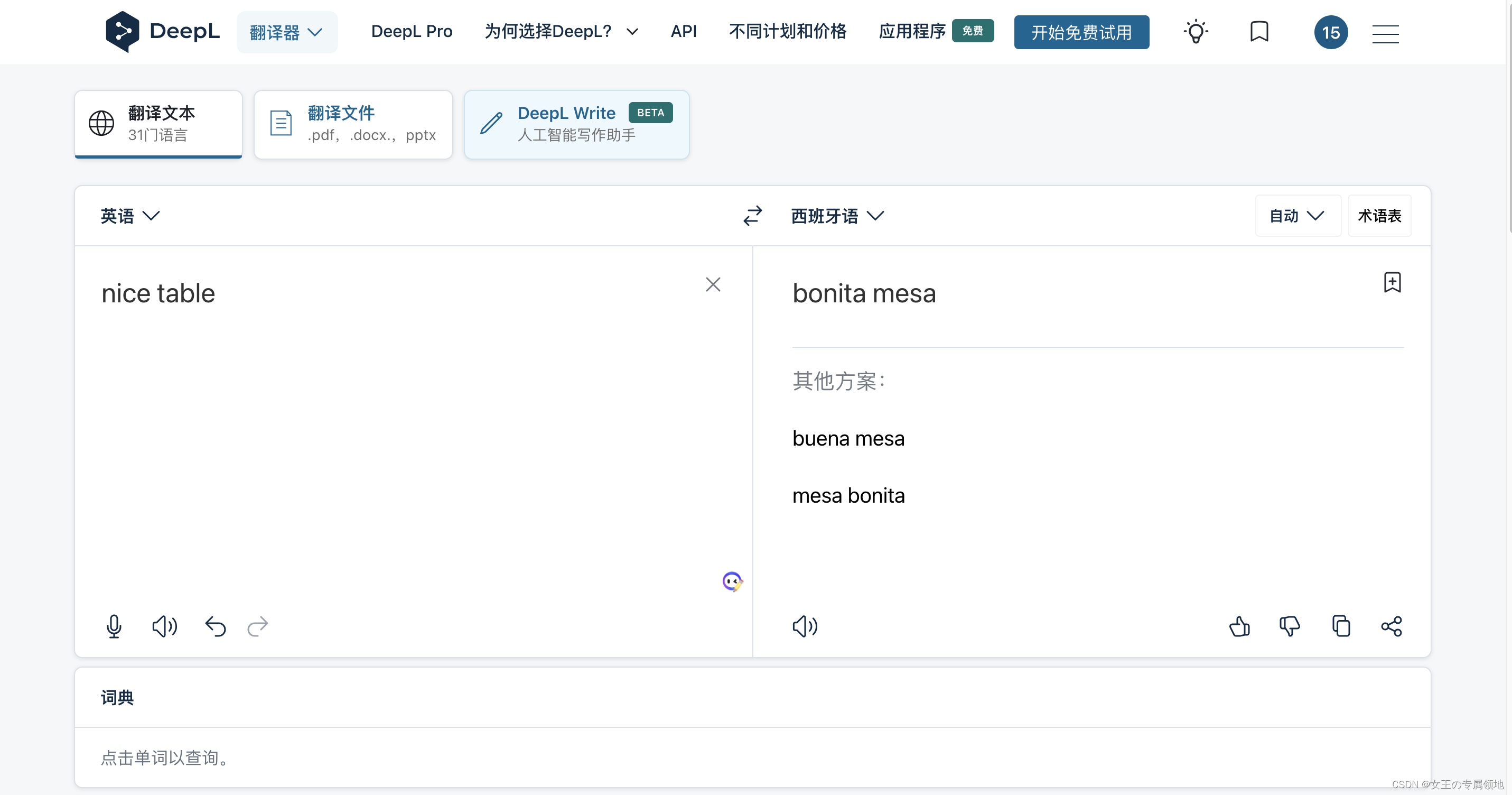Open the 西班牙语 target language dropdown
Screen dimensions: 1512x795
[x=837, y=216]
